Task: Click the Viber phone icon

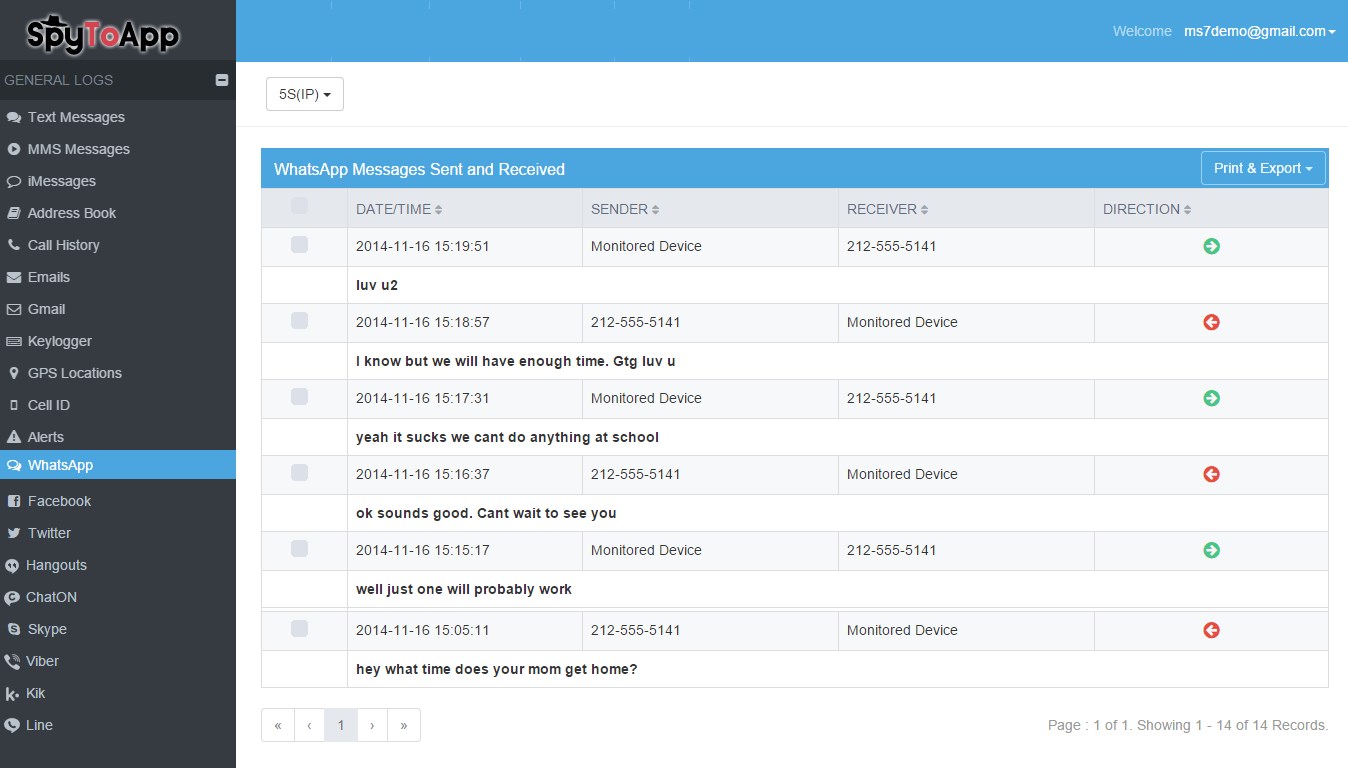Action: click(x=12, y=661)
